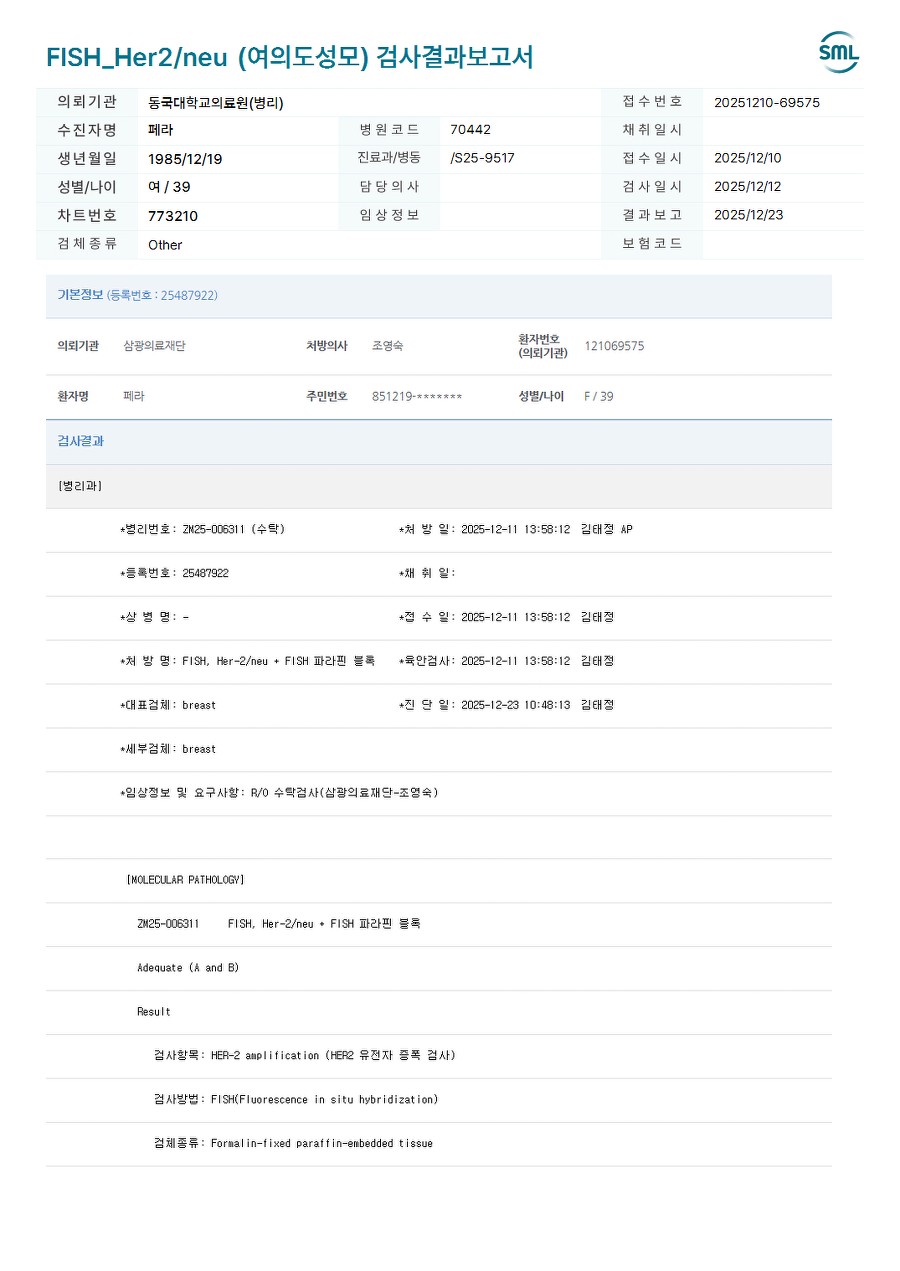900x1271 pixels.
Task: Click the F / 39 value
Action: click(599, 396)
